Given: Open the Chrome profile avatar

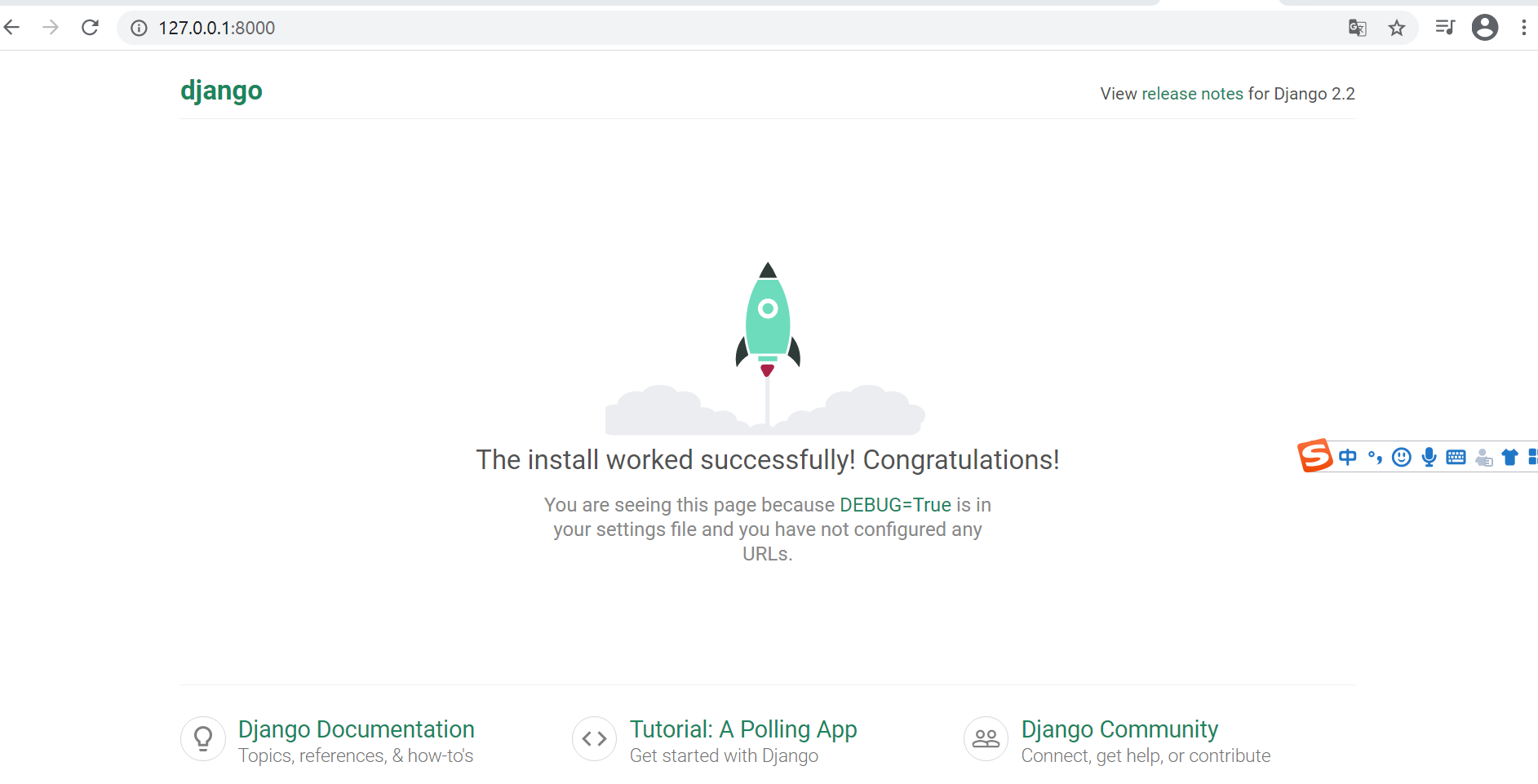Looking at the screenshot, I should click(1485, 28).
